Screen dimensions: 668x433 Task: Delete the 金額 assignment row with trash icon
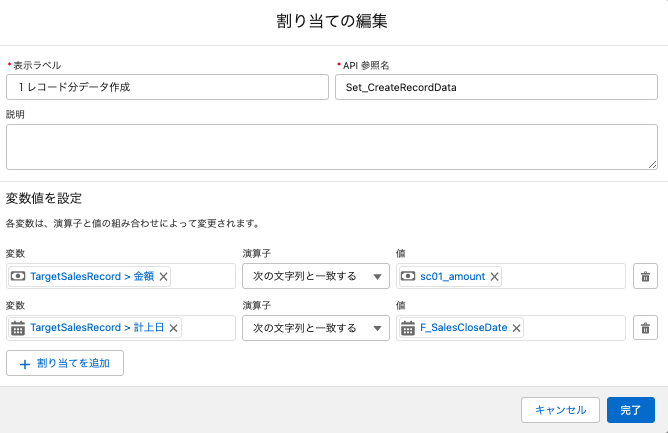point(645,276)
